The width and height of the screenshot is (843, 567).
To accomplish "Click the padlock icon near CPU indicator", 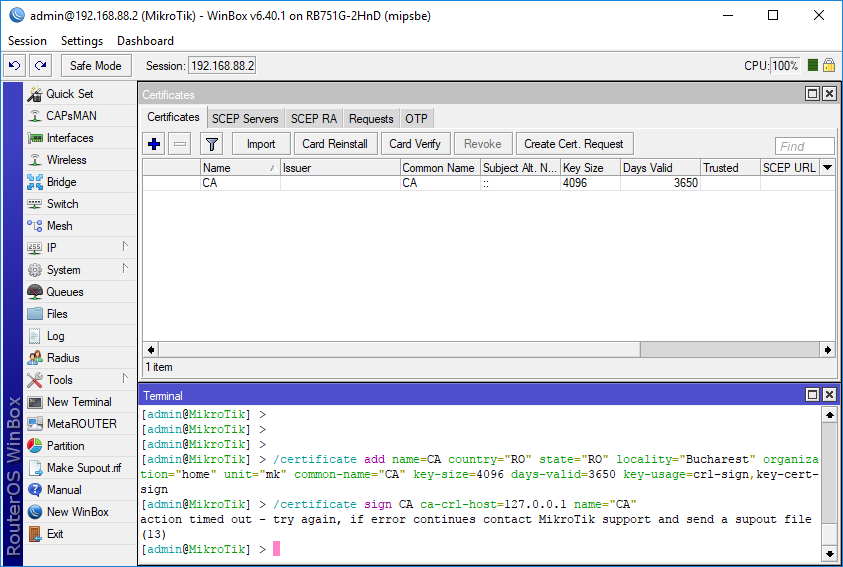I will coord(829,65).
